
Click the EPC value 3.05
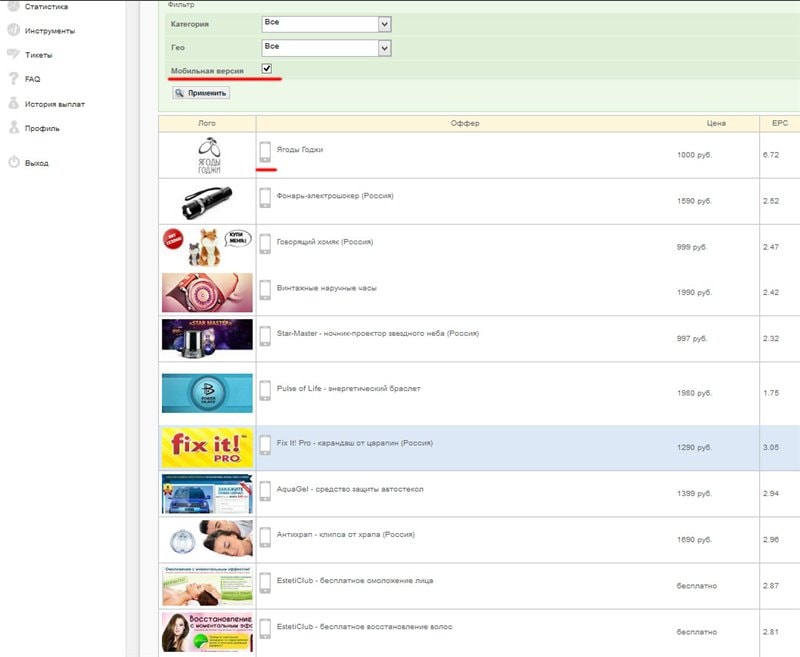[x=771, y=447]
